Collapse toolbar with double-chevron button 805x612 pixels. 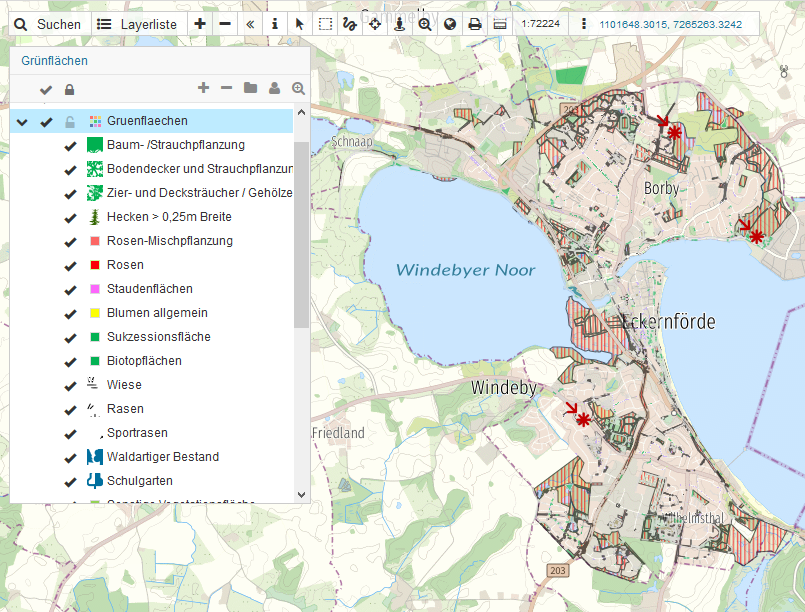[x=250, y=23]
